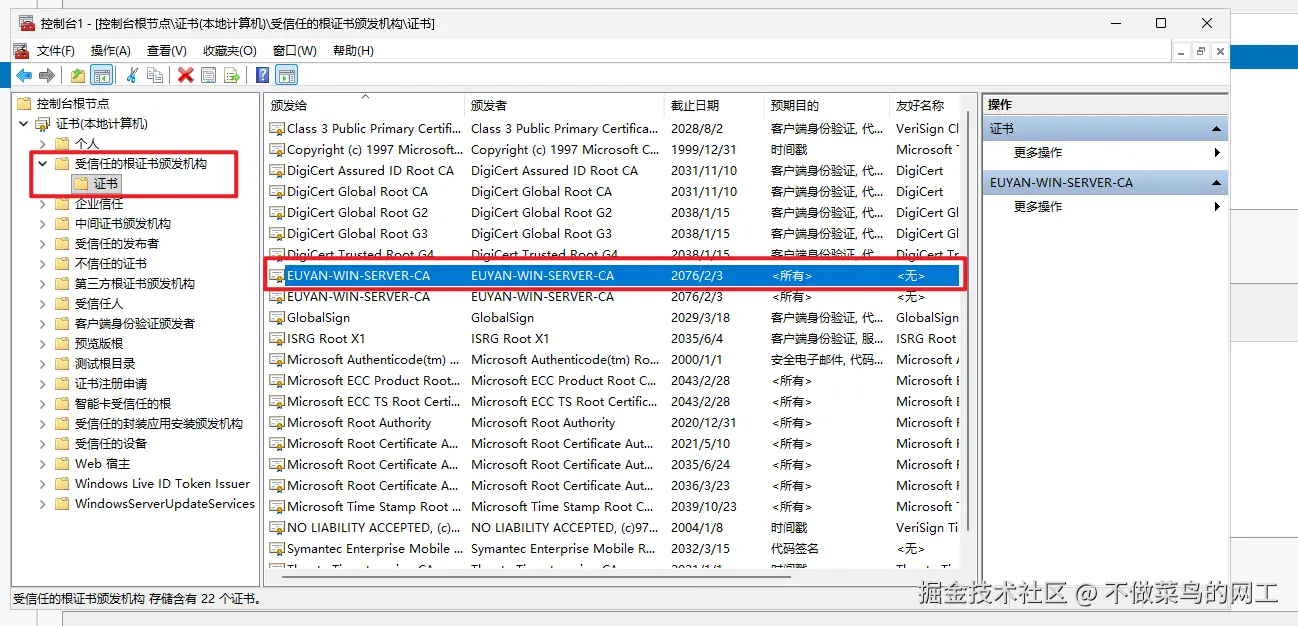The image size is (1298, 626).
Task: Click the Cut scissors toolbar icon
Action: 131,75
